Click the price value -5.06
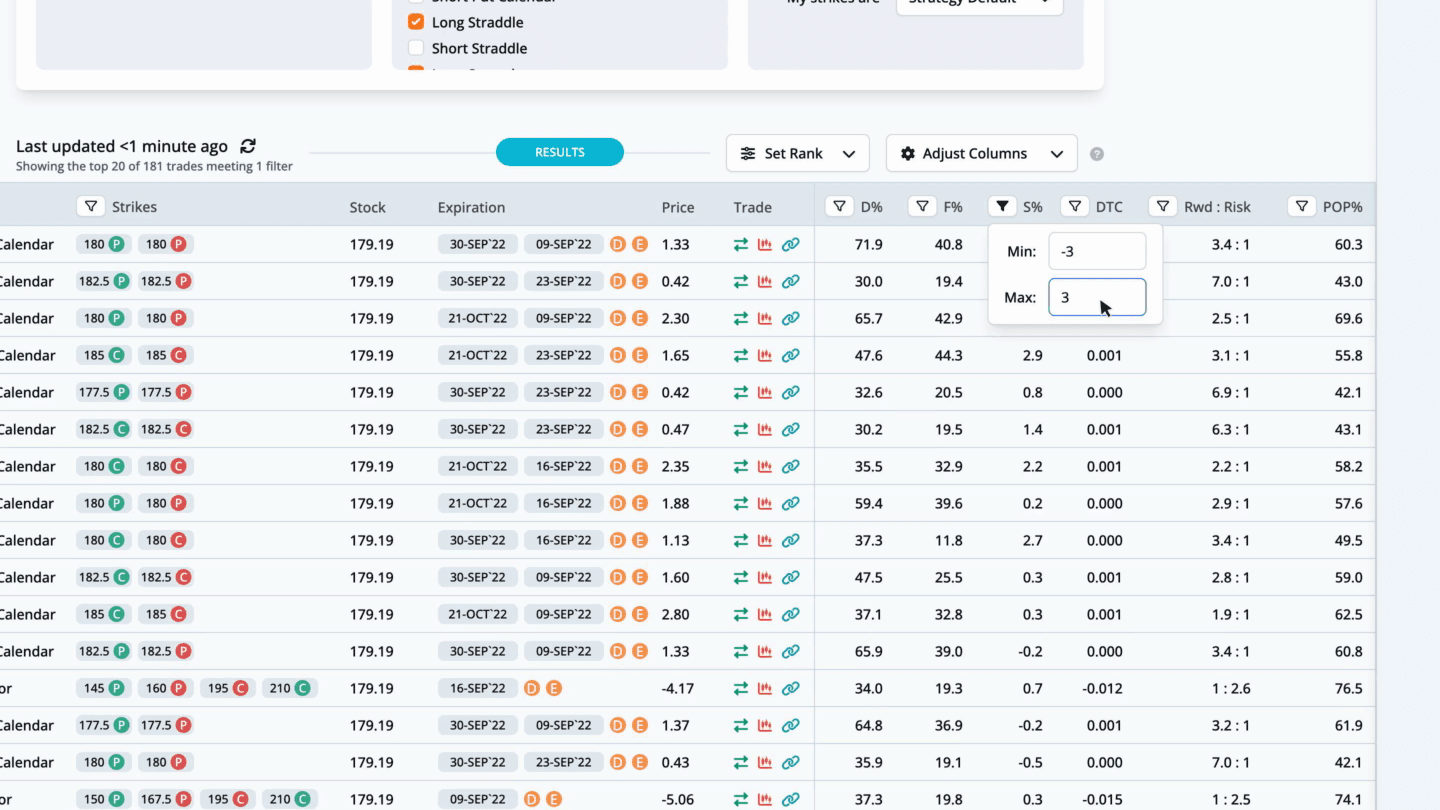 pos(677,800)
